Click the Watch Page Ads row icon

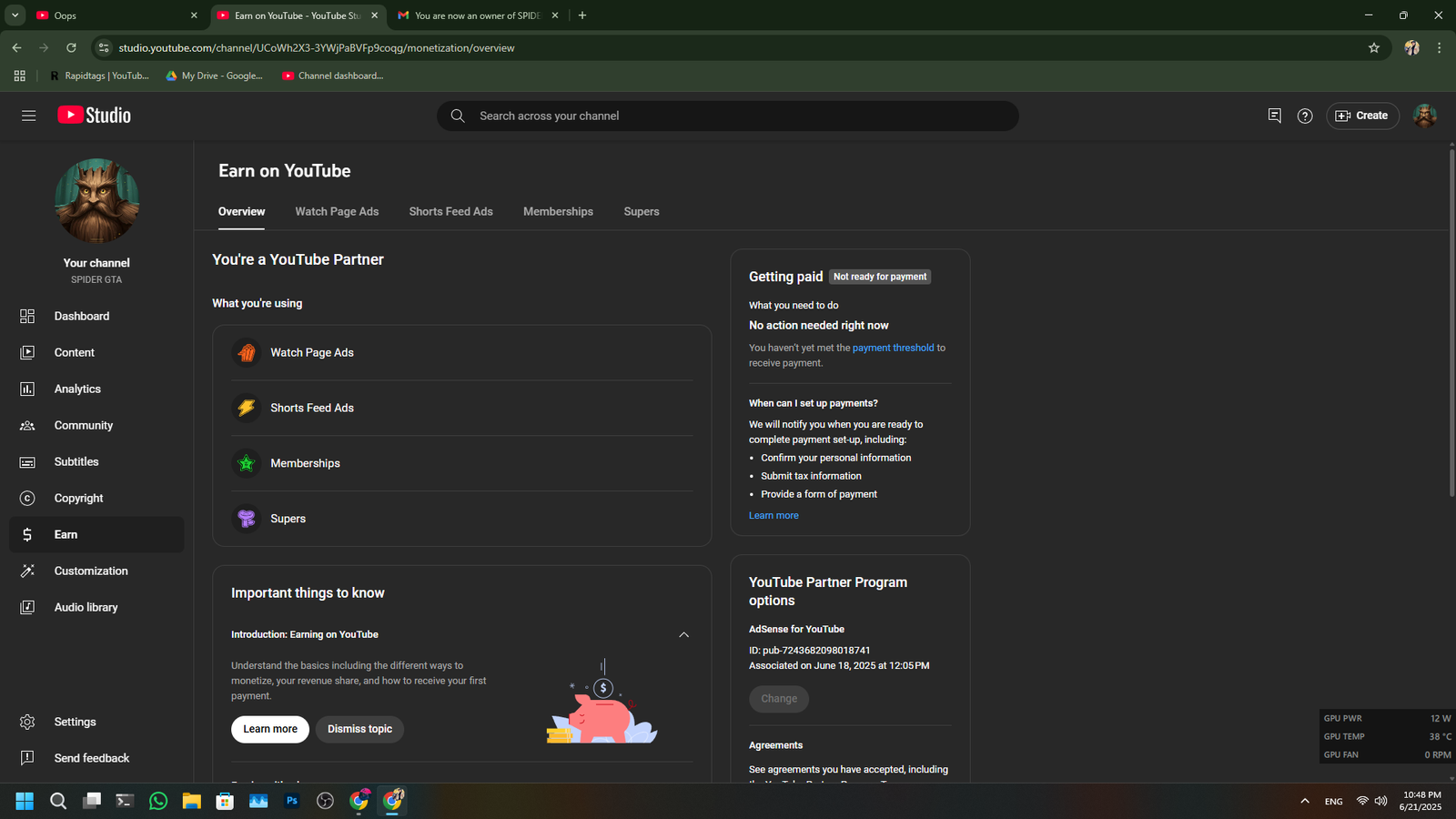click(246, 352)
